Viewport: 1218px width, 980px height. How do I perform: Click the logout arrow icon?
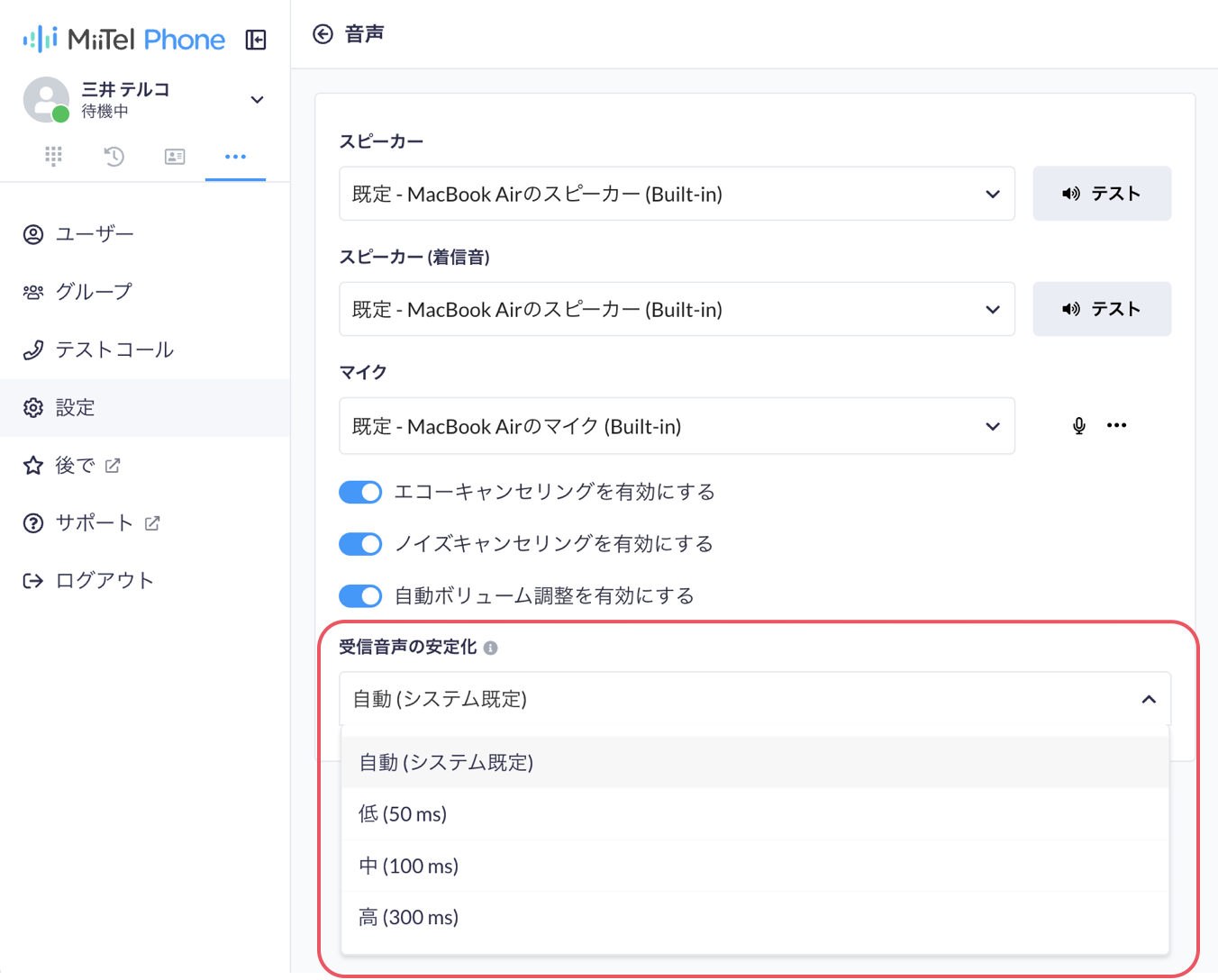click(33, 580)
